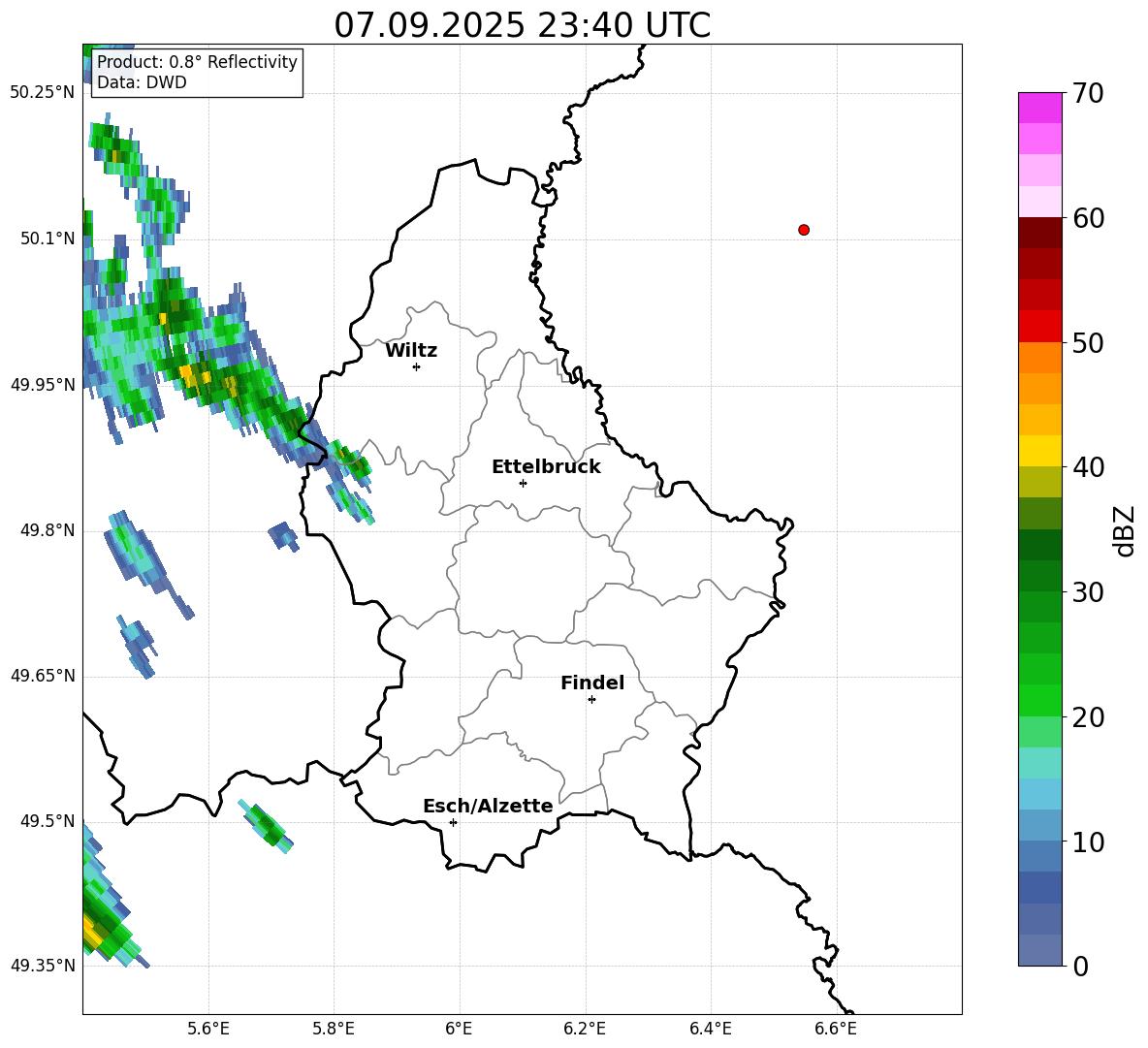
Task: Click the 6°E longitude label
Action: coord(459,1030)
